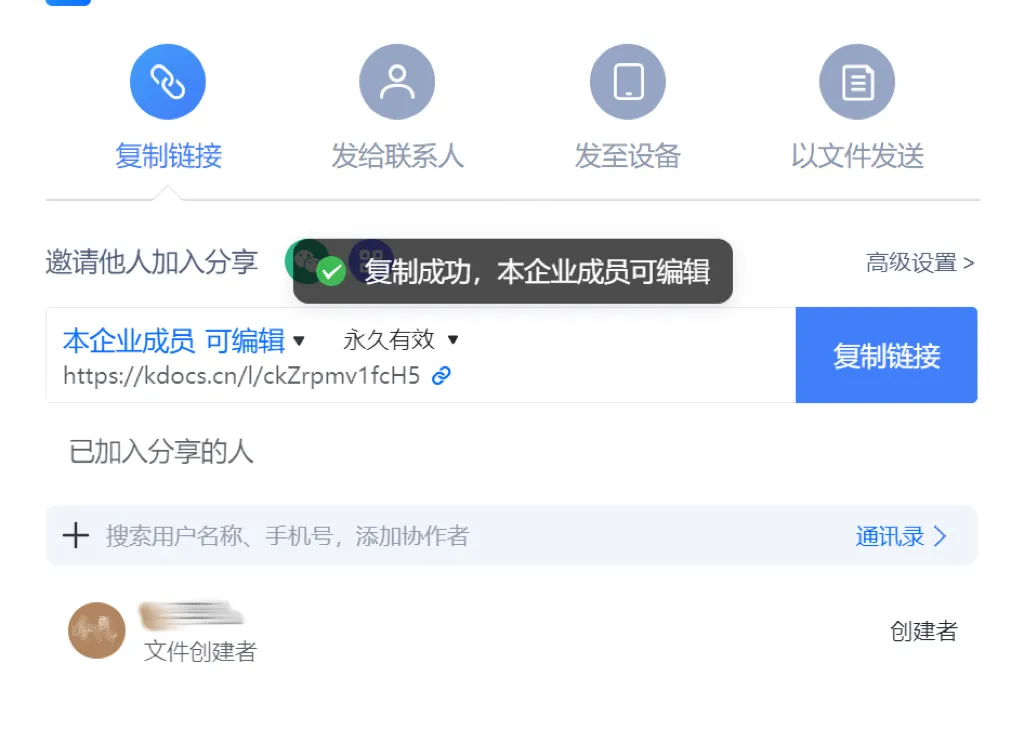
Task: Select the copy link chain icon
Action: tap(168, 82)
